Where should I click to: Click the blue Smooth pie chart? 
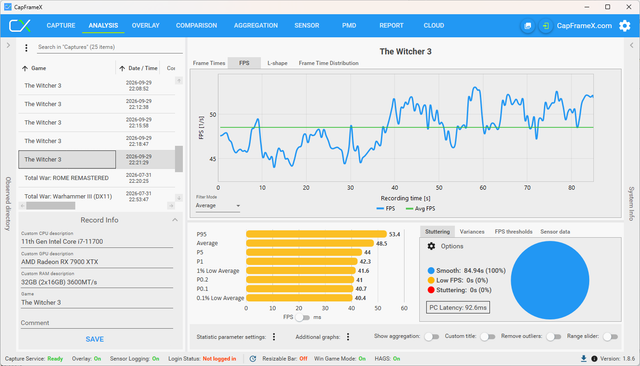[x=550, y=280]
